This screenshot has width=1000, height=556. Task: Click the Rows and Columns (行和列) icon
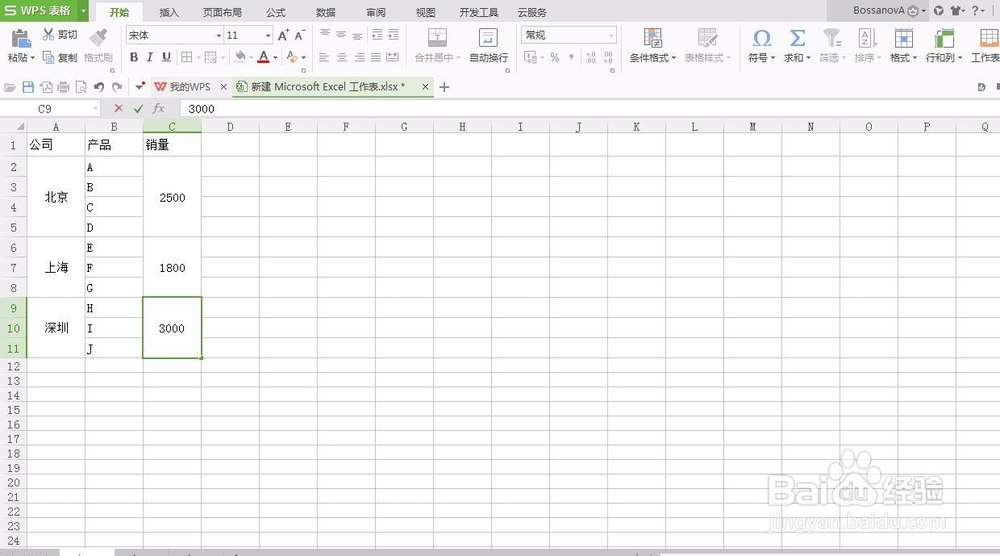click(944, 38)
